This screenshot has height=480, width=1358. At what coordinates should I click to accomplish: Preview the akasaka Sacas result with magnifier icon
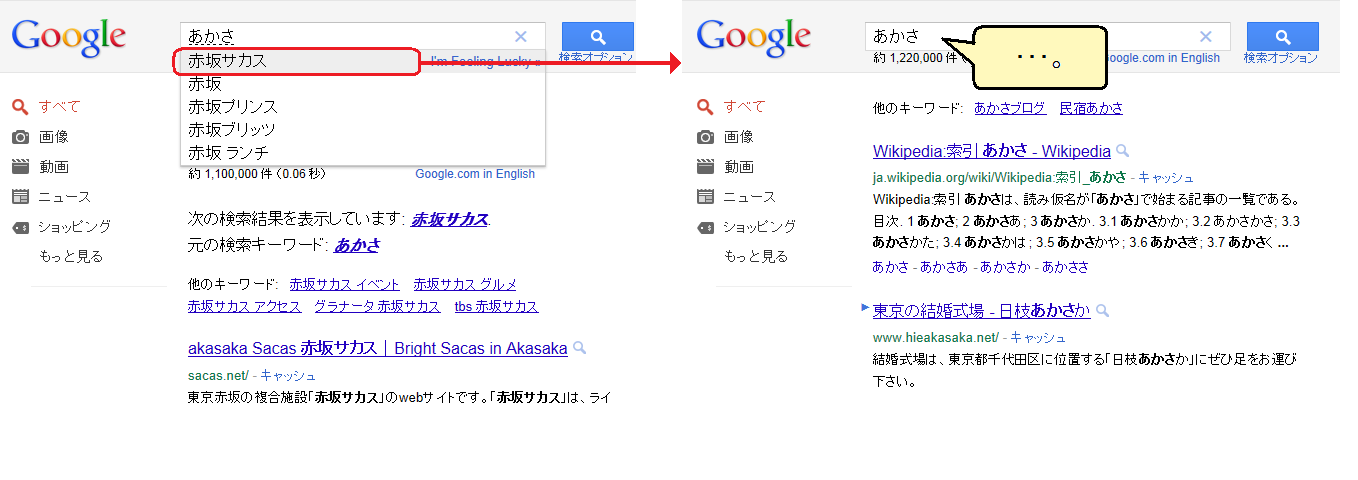(579, 348)
